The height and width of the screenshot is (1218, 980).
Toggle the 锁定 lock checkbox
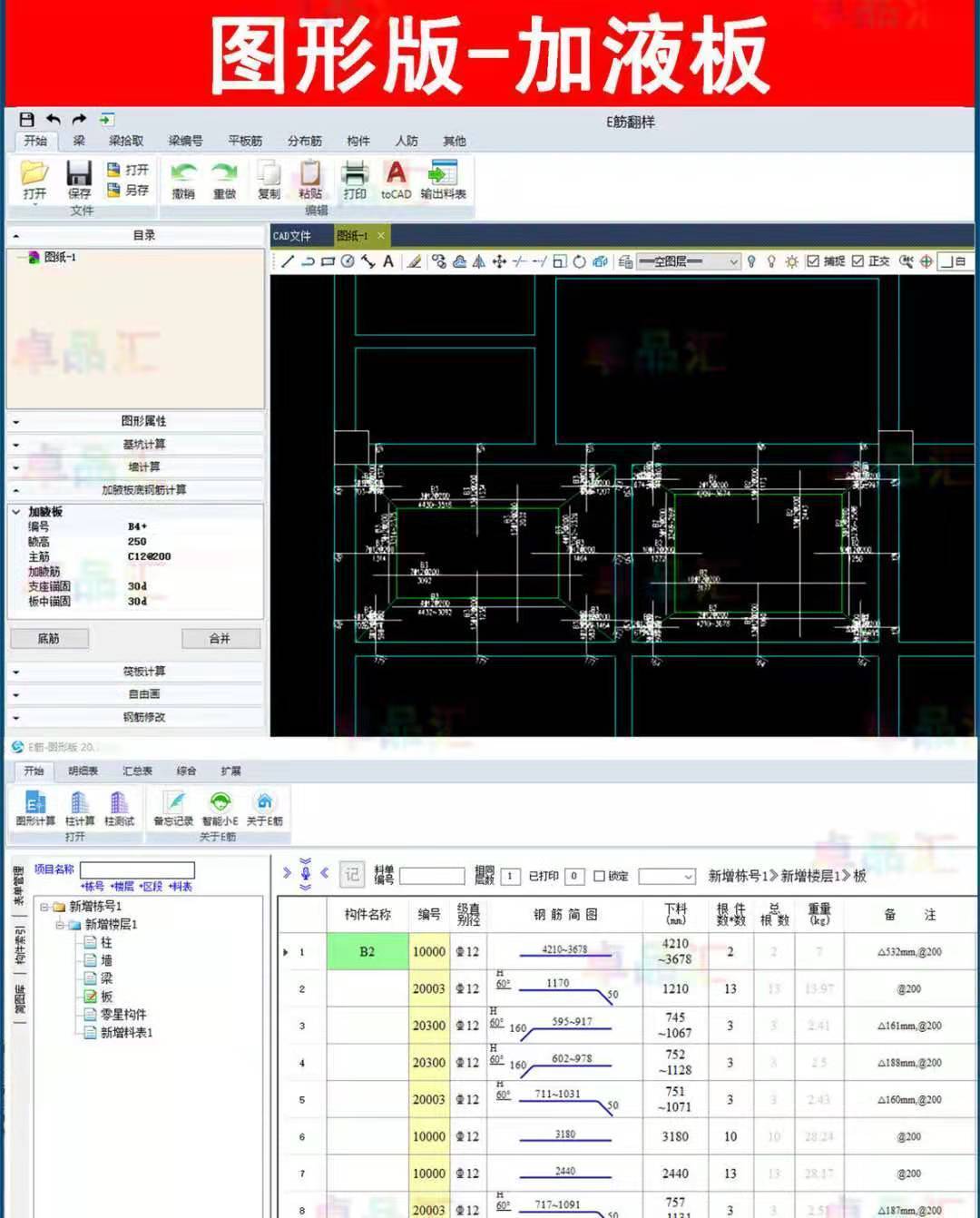(599, 876)
